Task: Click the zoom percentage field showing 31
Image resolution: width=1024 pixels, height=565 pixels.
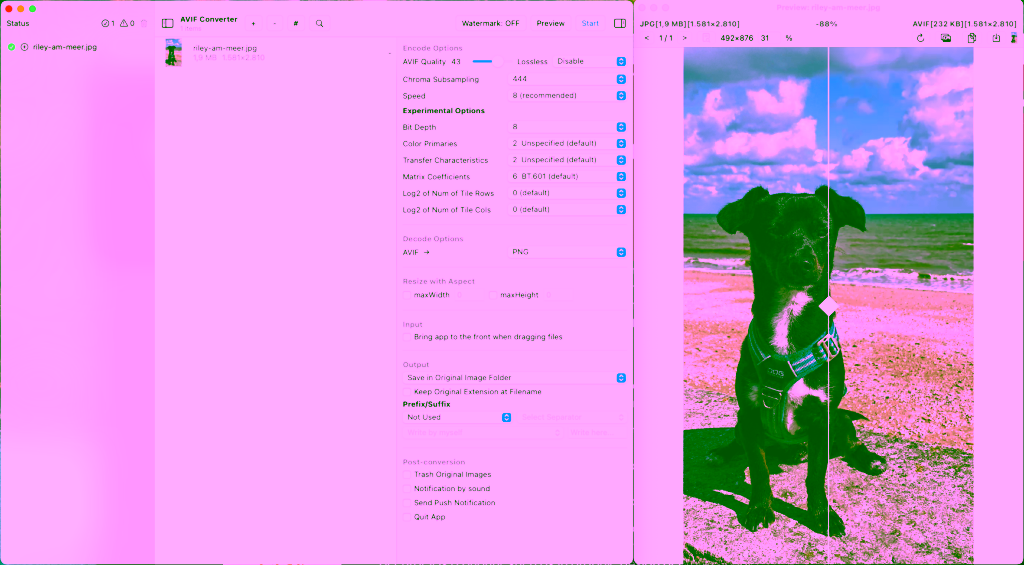Action: click(x=769, y=38)
